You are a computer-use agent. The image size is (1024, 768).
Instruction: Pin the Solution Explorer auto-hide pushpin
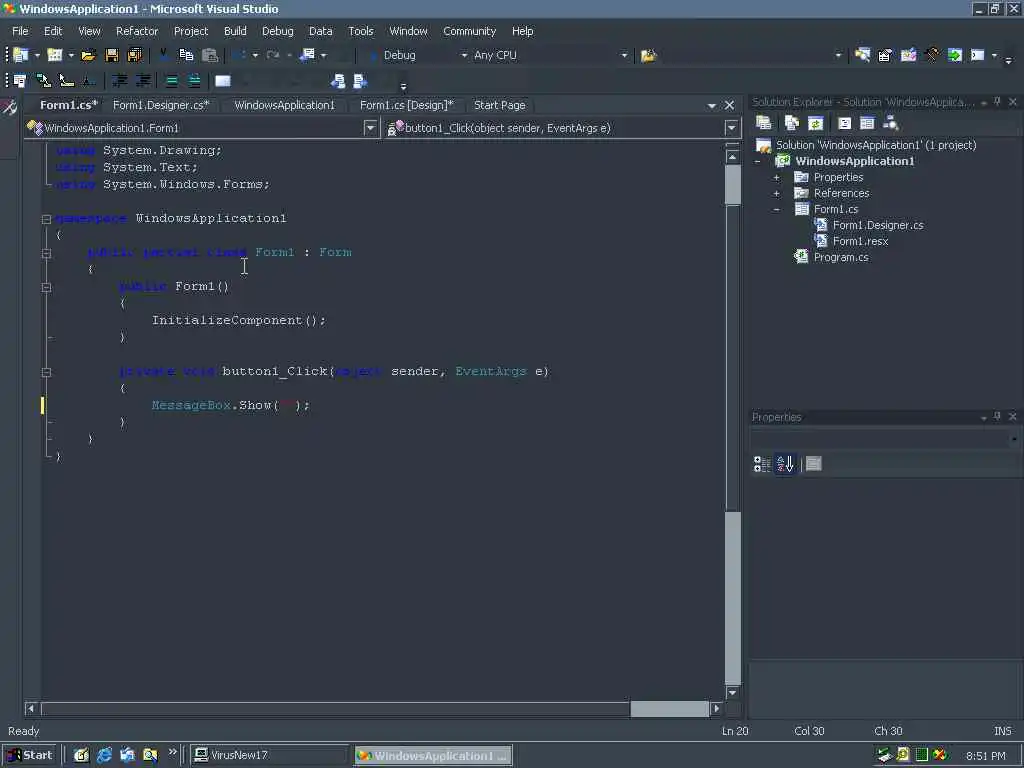click(997, 102)
